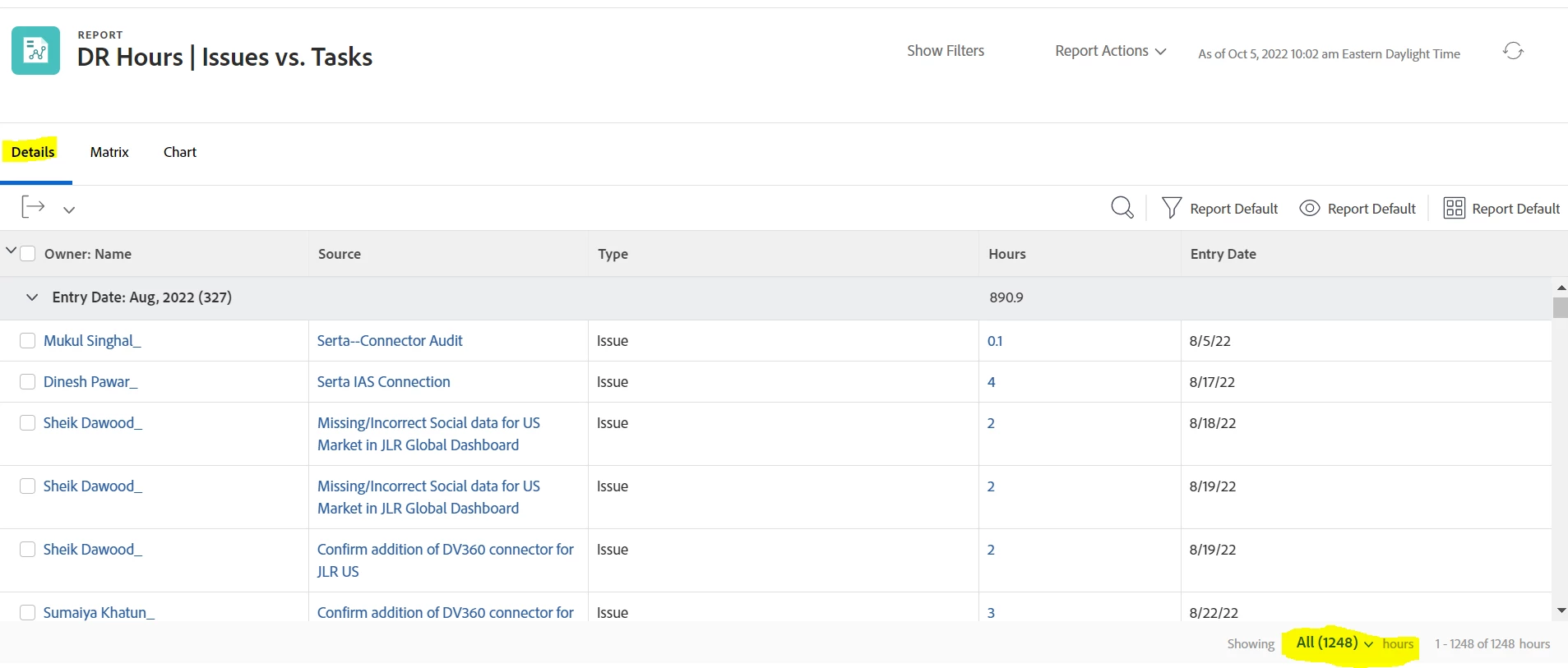
Task: Click the refresh report icon
Action: pyautogui.click(x=1513, y=51)
